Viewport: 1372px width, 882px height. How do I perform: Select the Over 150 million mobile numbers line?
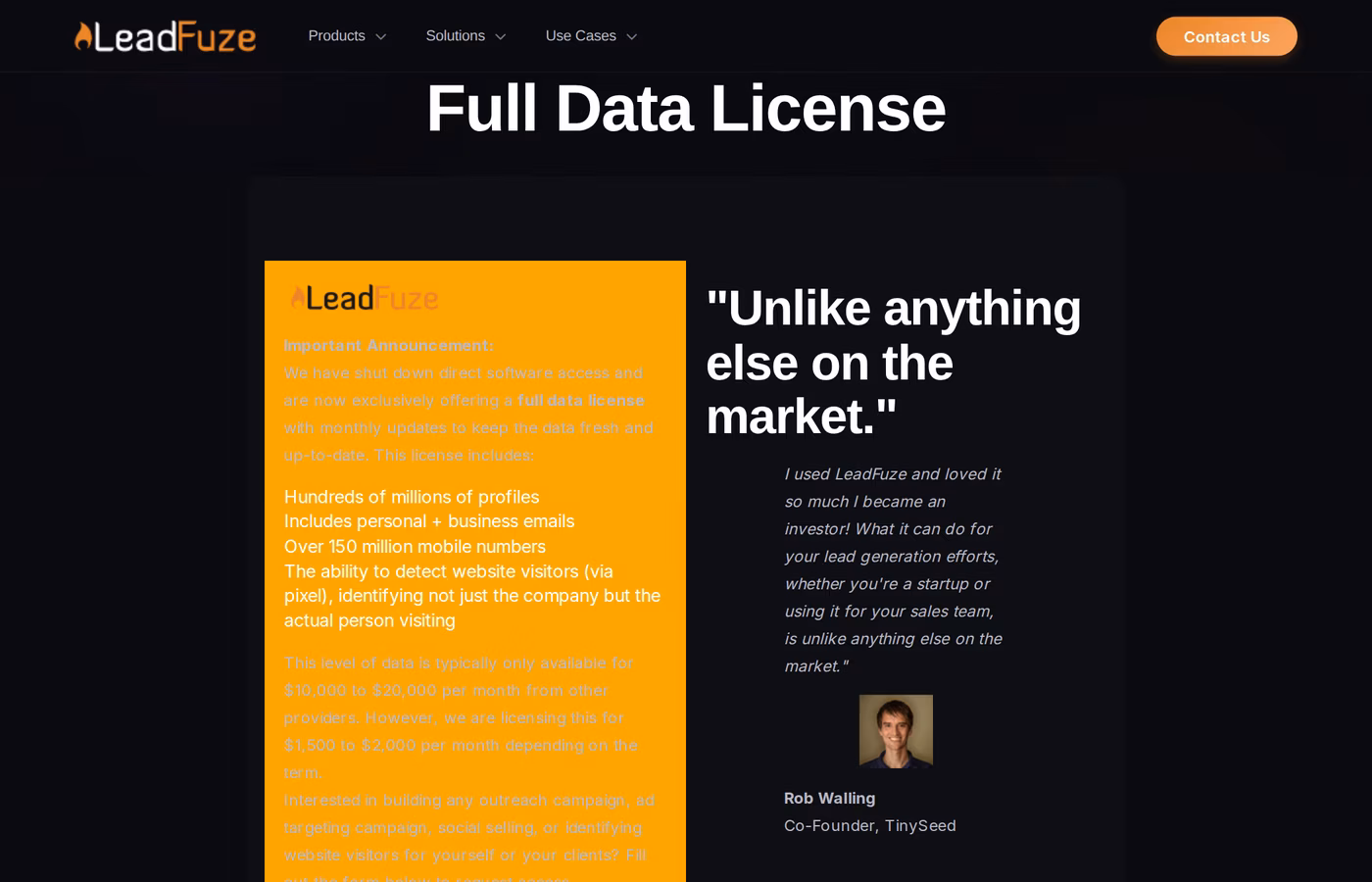point(415,547)
